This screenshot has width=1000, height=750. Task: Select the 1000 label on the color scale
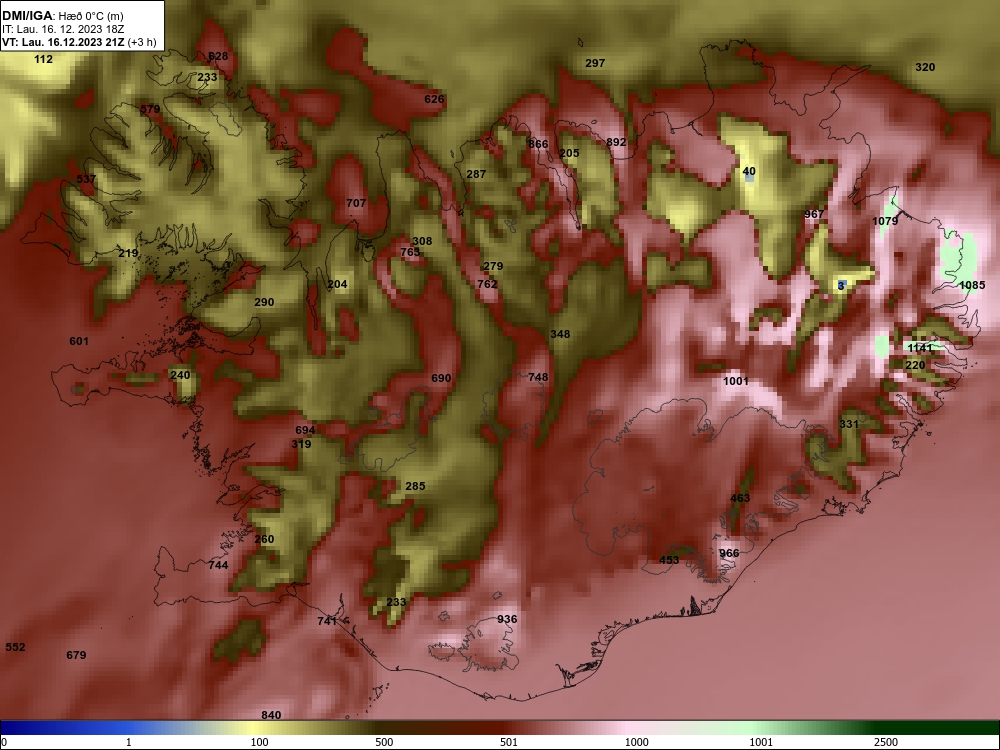[x=636, y=742]
